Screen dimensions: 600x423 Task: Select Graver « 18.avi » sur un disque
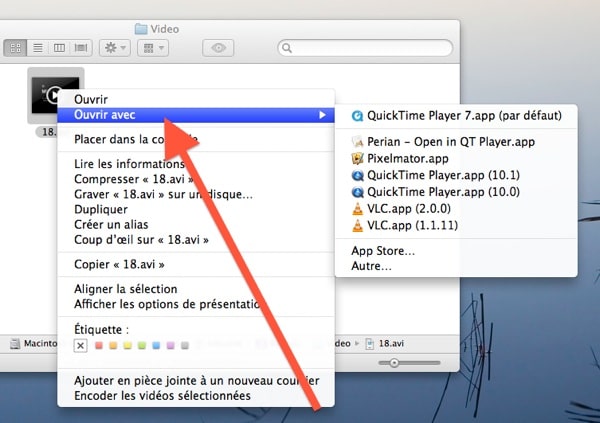[196, 194]
